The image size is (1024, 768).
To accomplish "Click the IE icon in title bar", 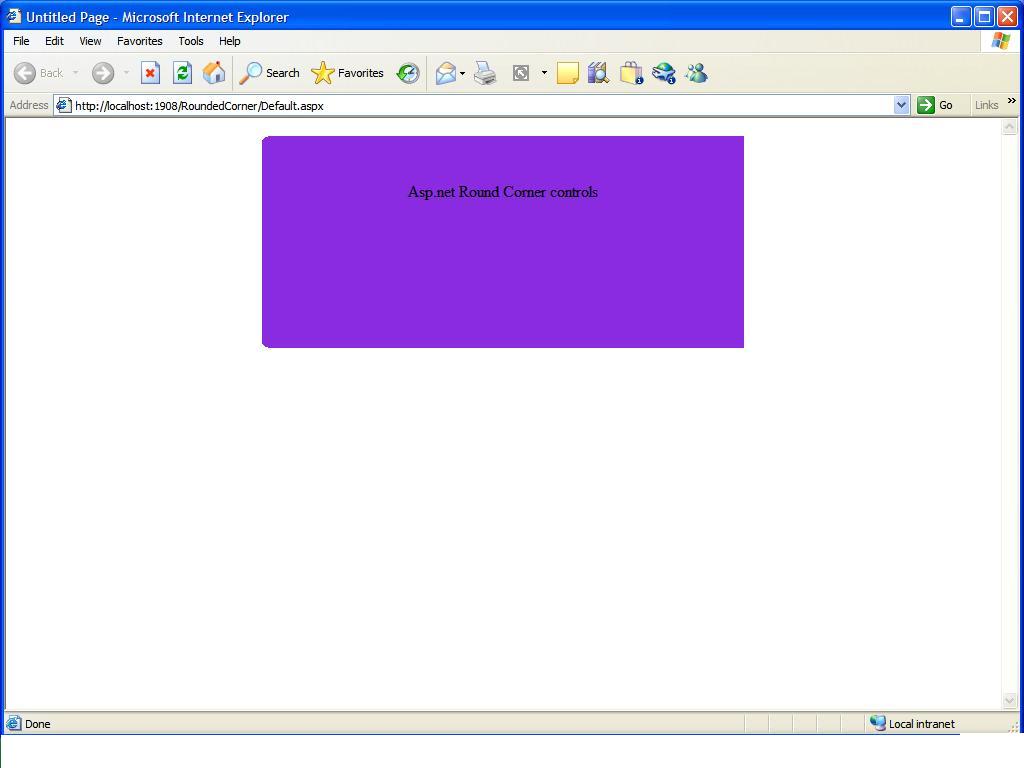I will [14, 16].
